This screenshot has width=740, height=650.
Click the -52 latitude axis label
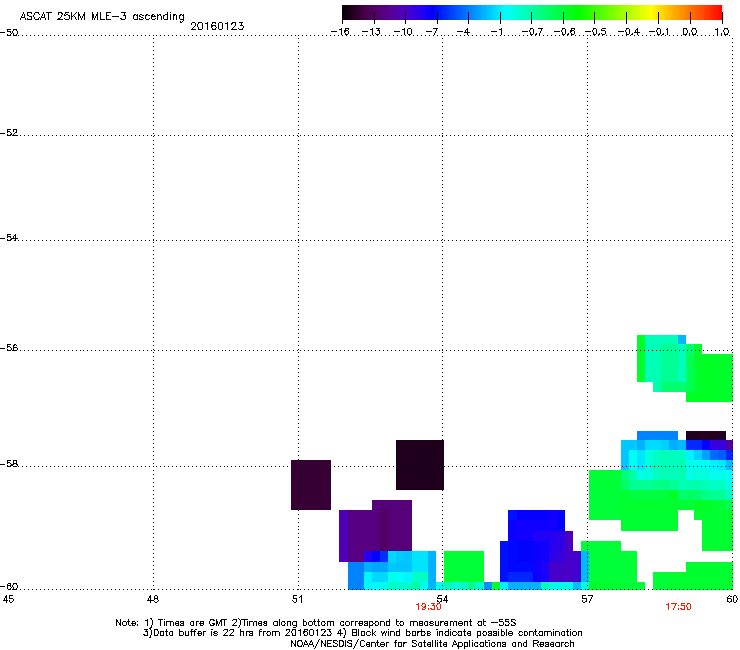(x=9, y=133)
